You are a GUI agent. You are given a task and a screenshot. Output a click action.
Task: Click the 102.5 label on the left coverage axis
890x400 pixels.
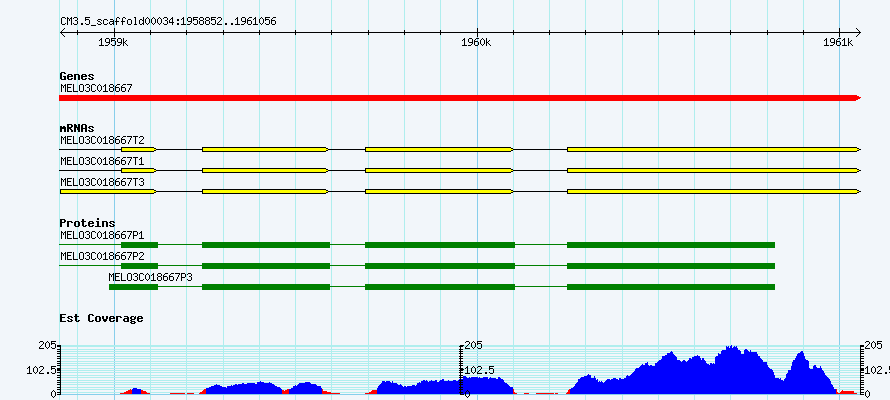point(40,370)
